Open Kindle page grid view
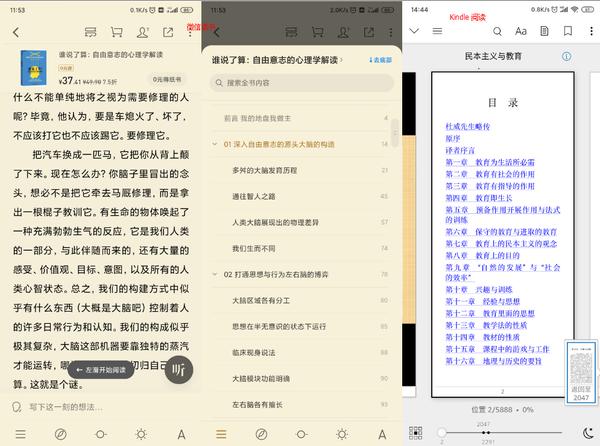This screenshot has height=446, width=600. (416, 433)
